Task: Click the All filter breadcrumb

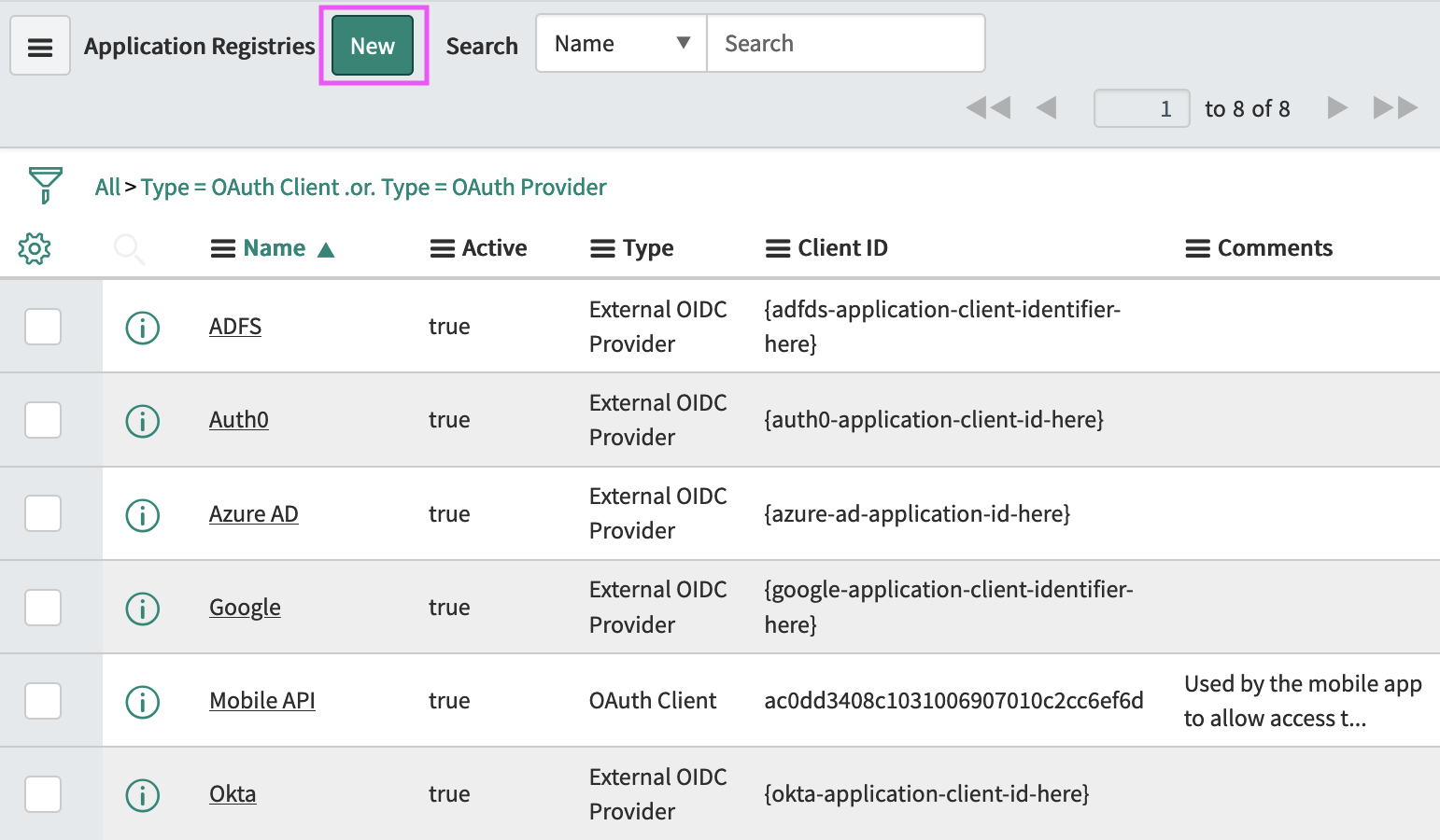Action: coord(107,188)
